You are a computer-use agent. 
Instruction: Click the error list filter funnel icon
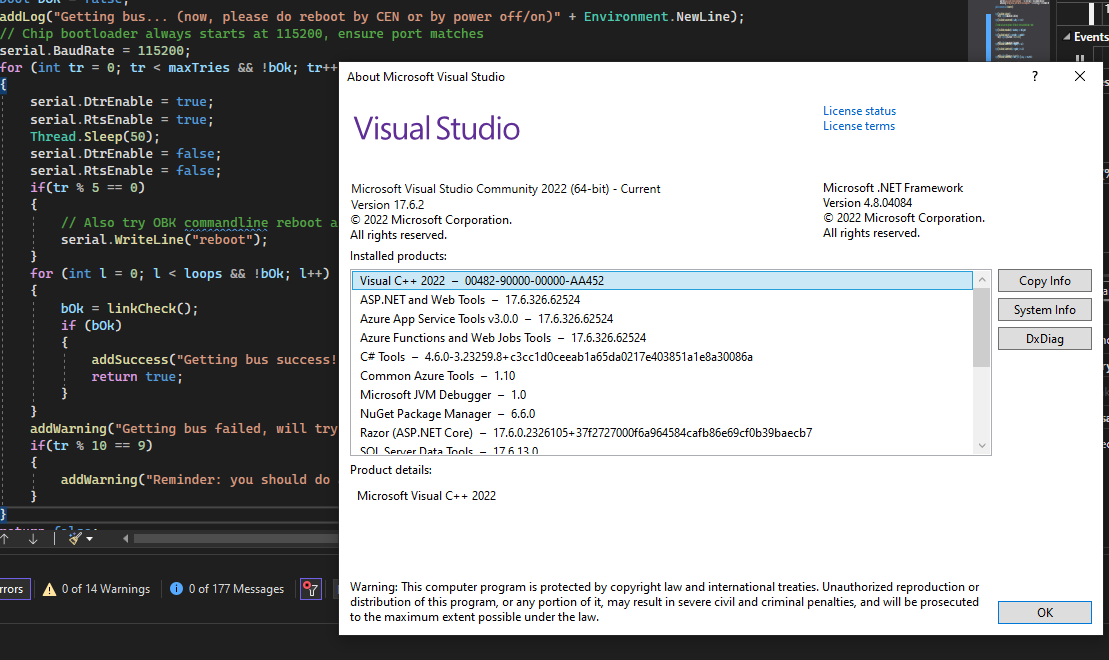click(x=310, y=589)
